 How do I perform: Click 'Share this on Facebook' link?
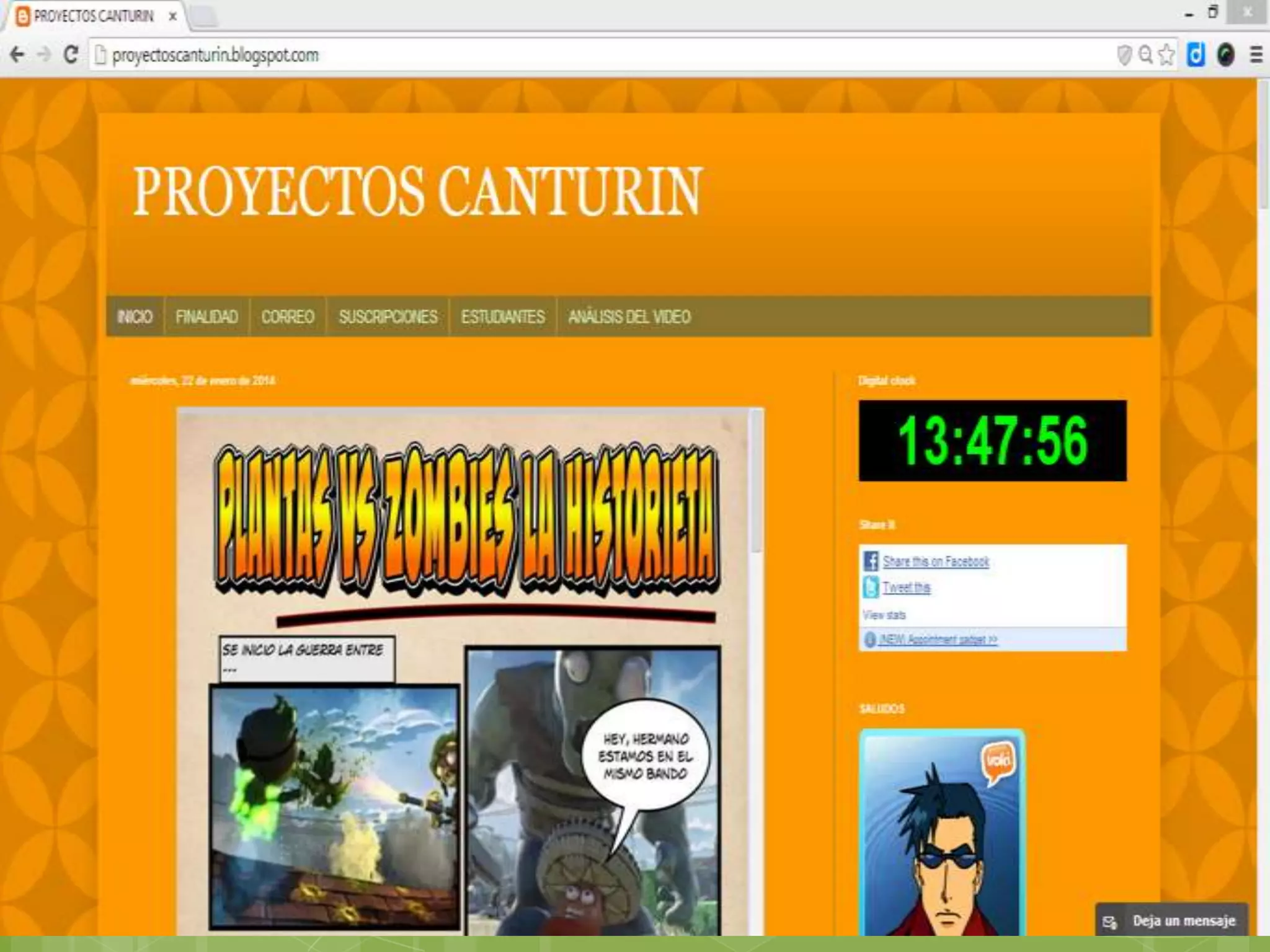click(935, 562)
